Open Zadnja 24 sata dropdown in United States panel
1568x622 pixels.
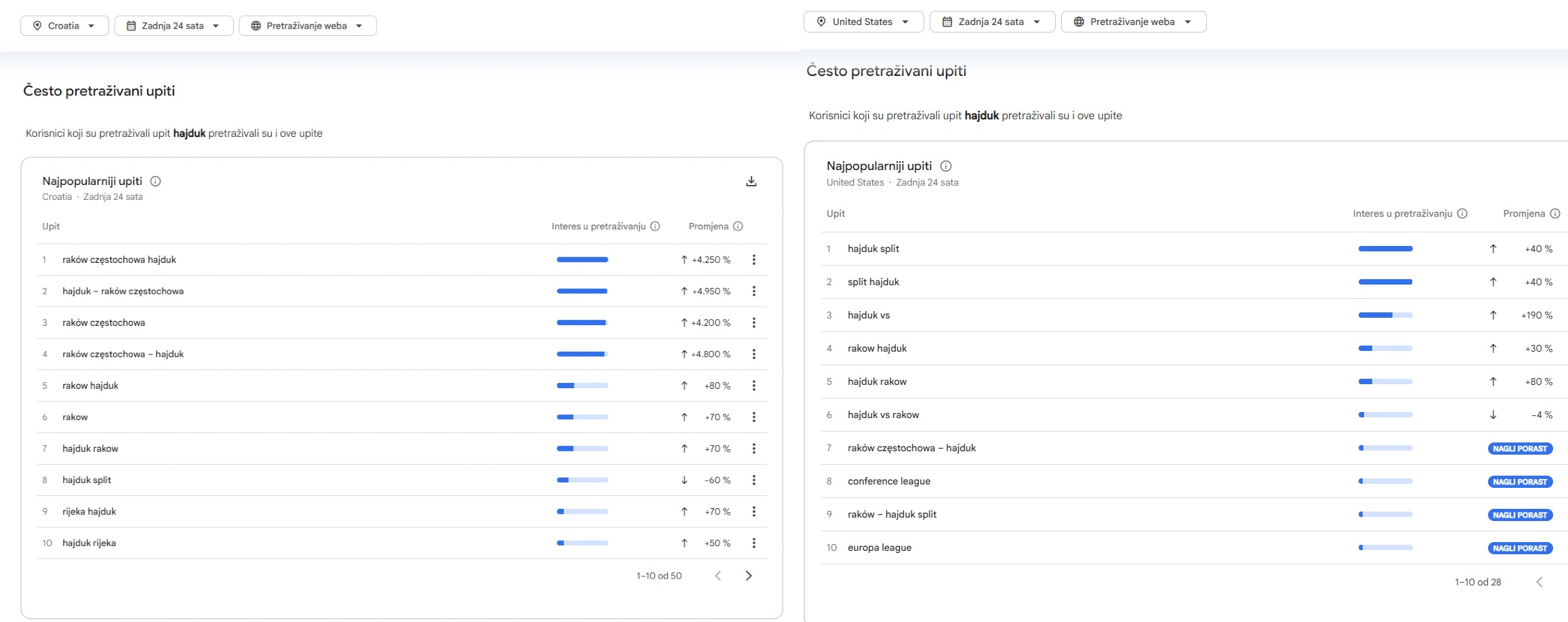[992, 22]
